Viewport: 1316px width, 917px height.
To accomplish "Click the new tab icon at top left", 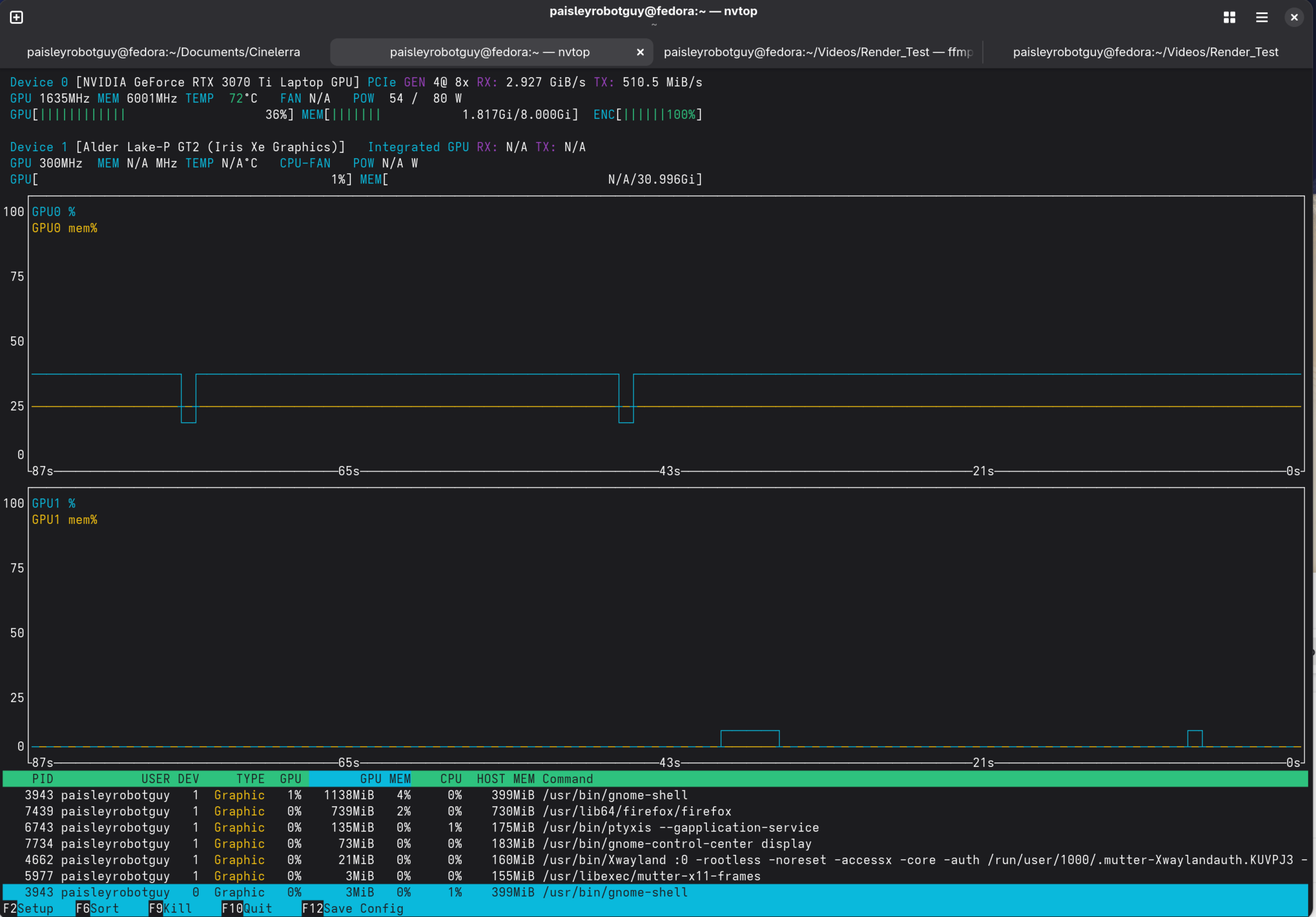I will pyautogui.click(x=17, y=17).
